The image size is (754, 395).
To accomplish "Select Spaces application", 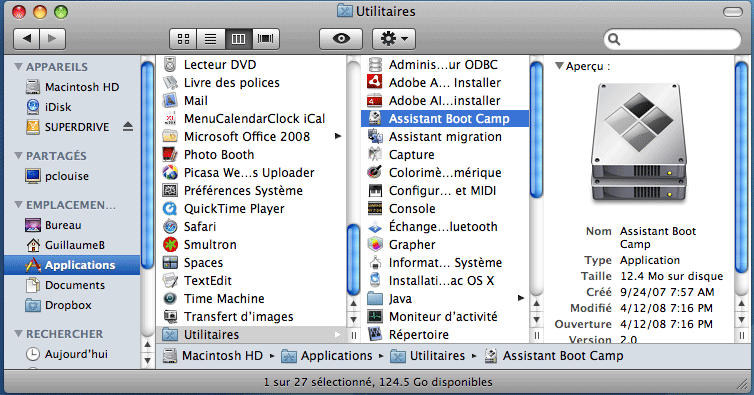I will coord(251,262).
